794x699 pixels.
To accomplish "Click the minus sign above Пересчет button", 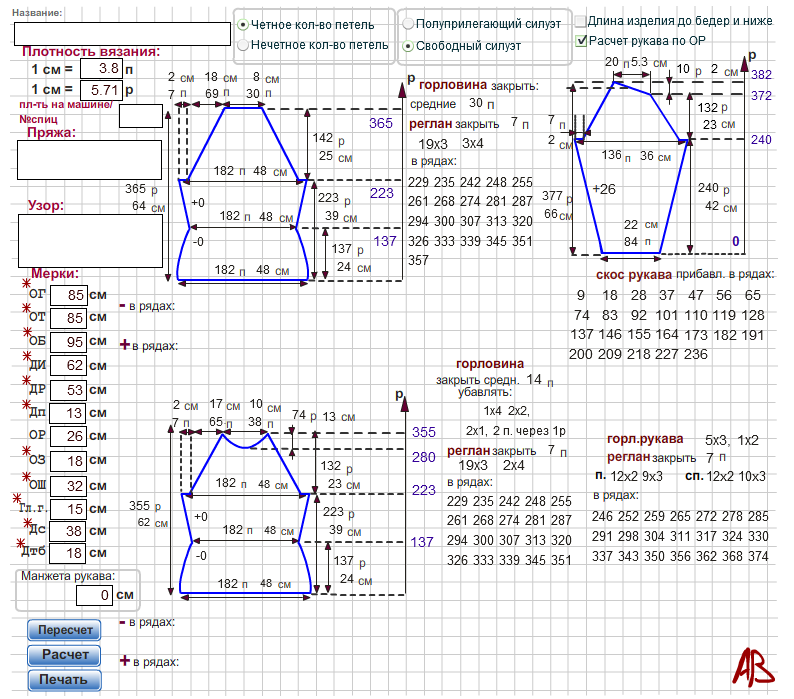I will [x=123, y=622].
